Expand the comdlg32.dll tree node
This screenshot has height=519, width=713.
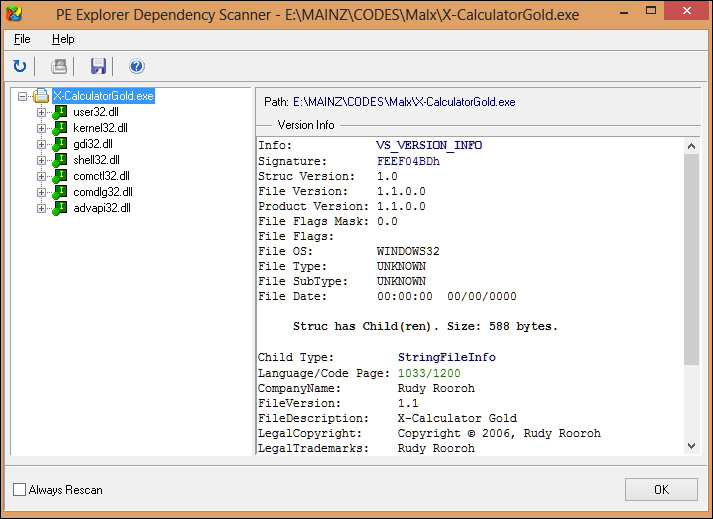point(41,192)
